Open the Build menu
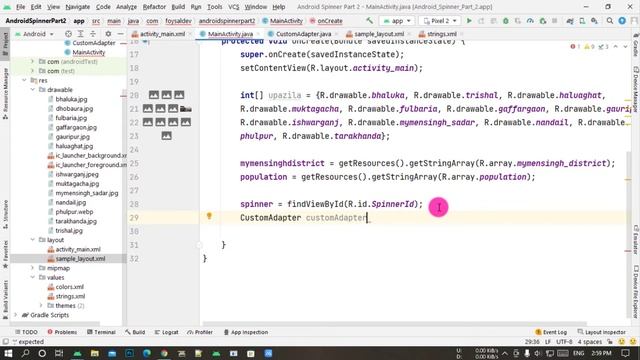640x360 pixels. (178, 7)
